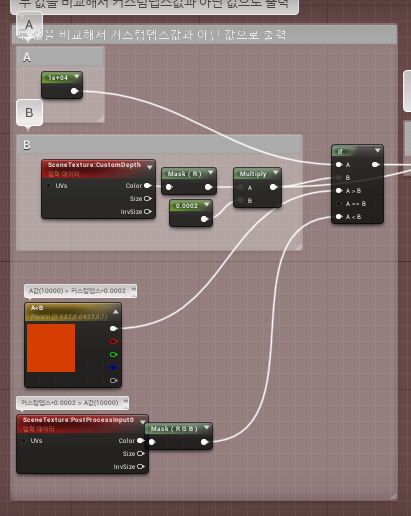Click Size output pin on PostProcessInput0 node
The height and width of the screenshot is (516, 411).
tap(141, 454)
